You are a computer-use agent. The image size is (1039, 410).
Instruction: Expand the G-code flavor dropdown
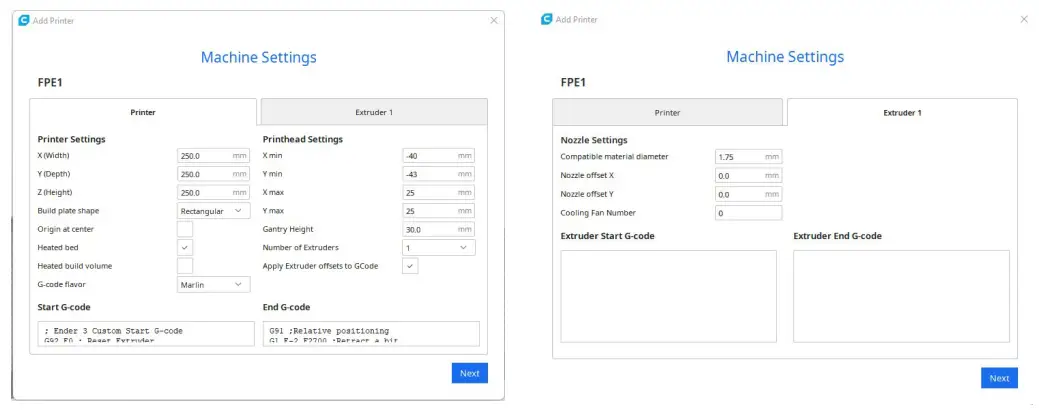[x=213, y=285]
